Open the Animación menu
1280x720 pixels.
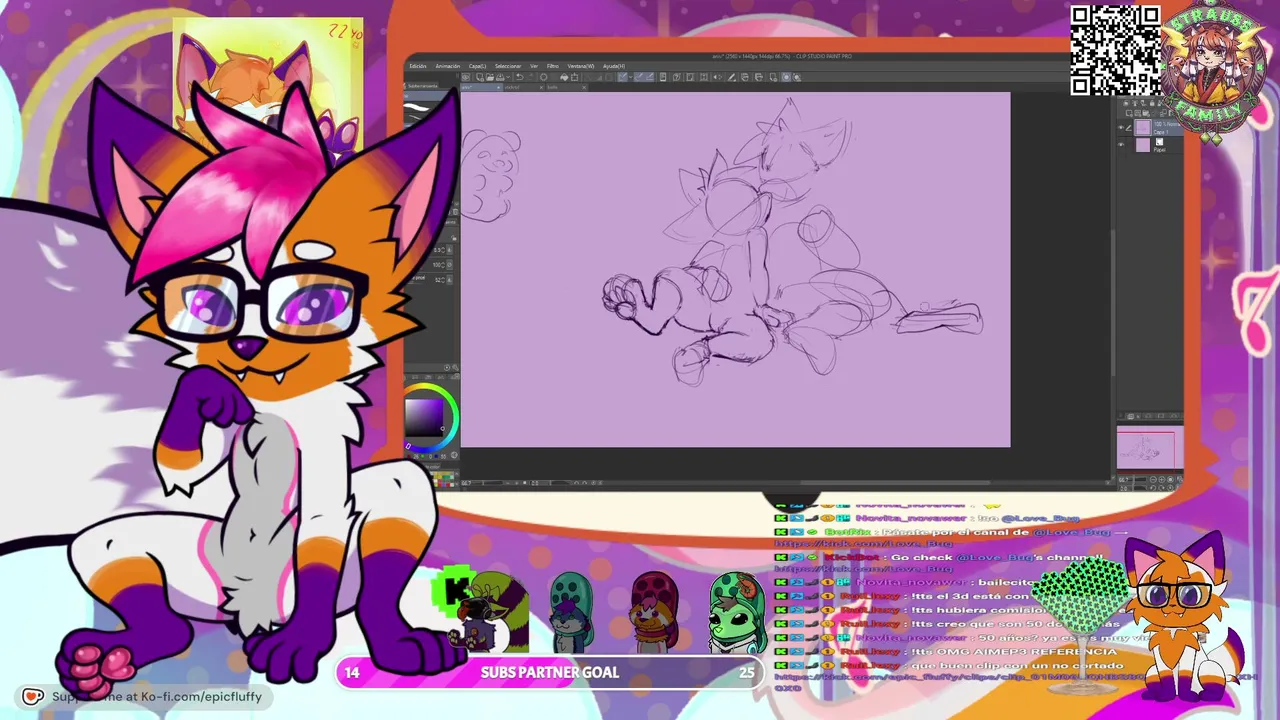448,66
